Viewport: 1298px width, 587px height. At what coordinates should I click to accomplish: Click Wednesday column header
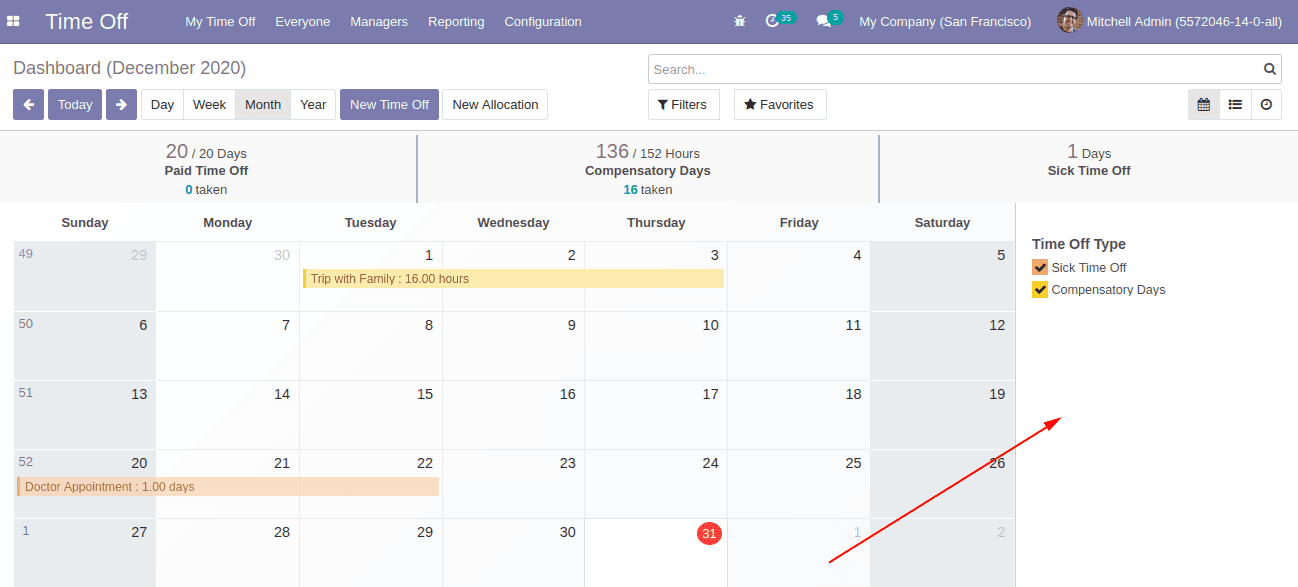click(x=513, y=222)
